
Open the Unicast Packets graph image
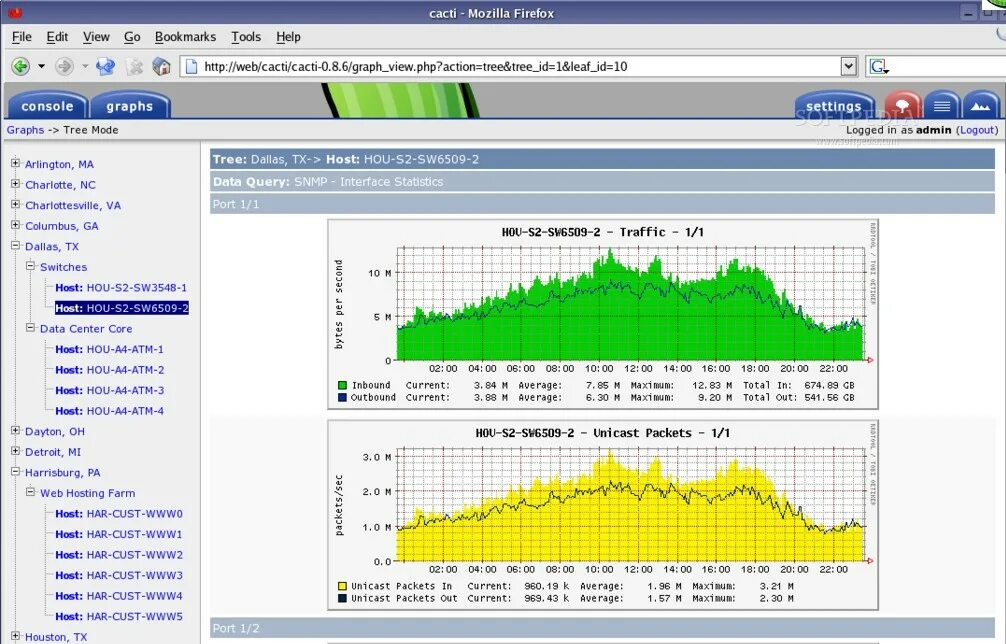[x=602, y=514]
